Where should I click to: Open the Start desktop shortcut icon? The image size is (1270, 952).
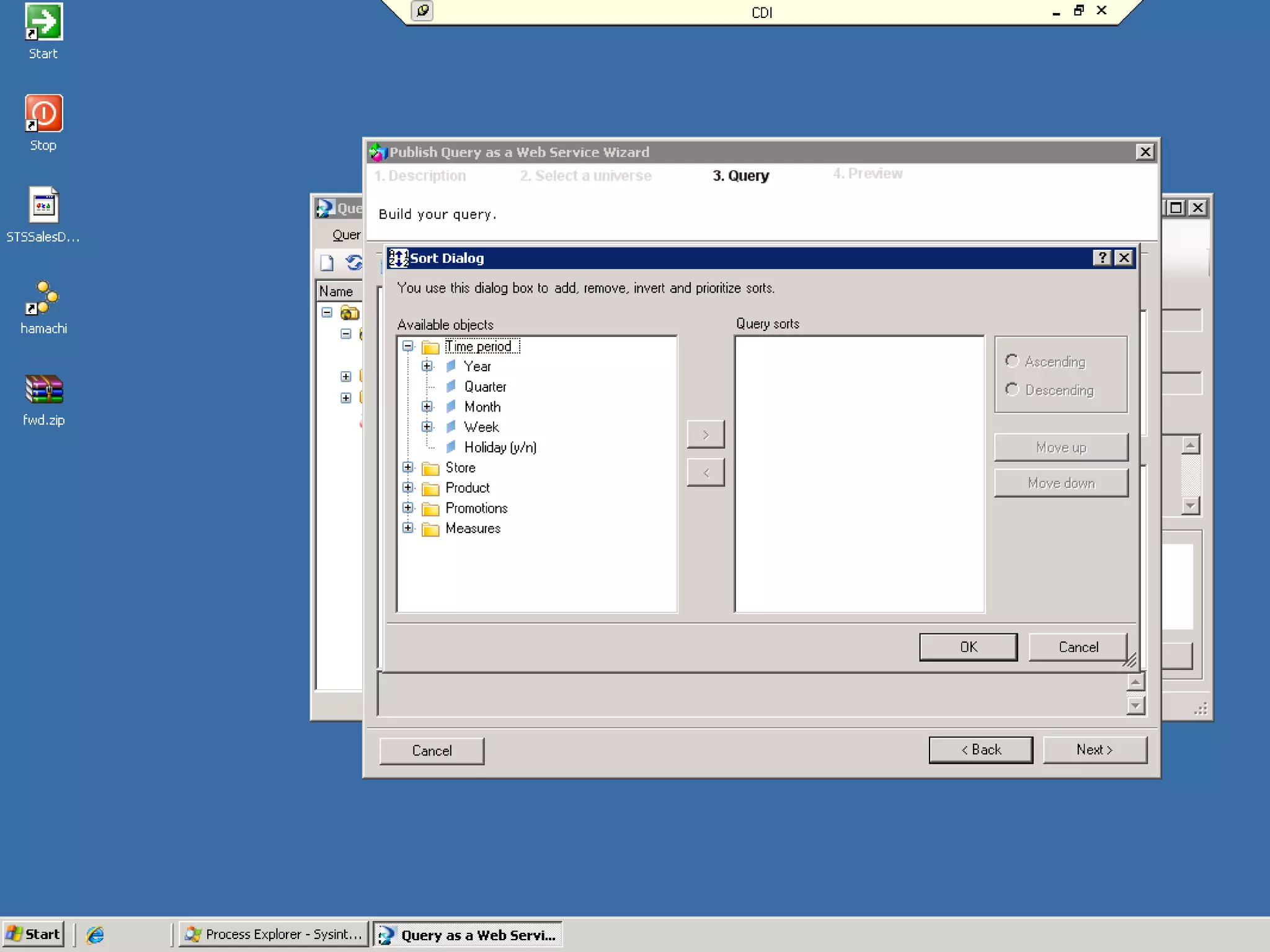coord(43,22)
